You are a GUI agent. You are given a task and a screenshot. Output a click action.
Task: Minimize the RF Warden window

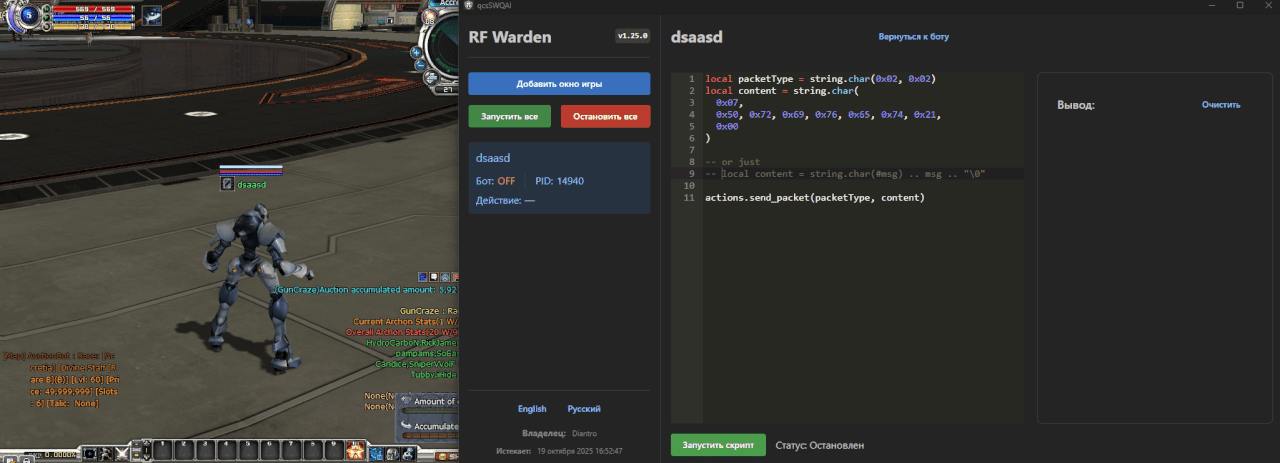pos(1211,5)
